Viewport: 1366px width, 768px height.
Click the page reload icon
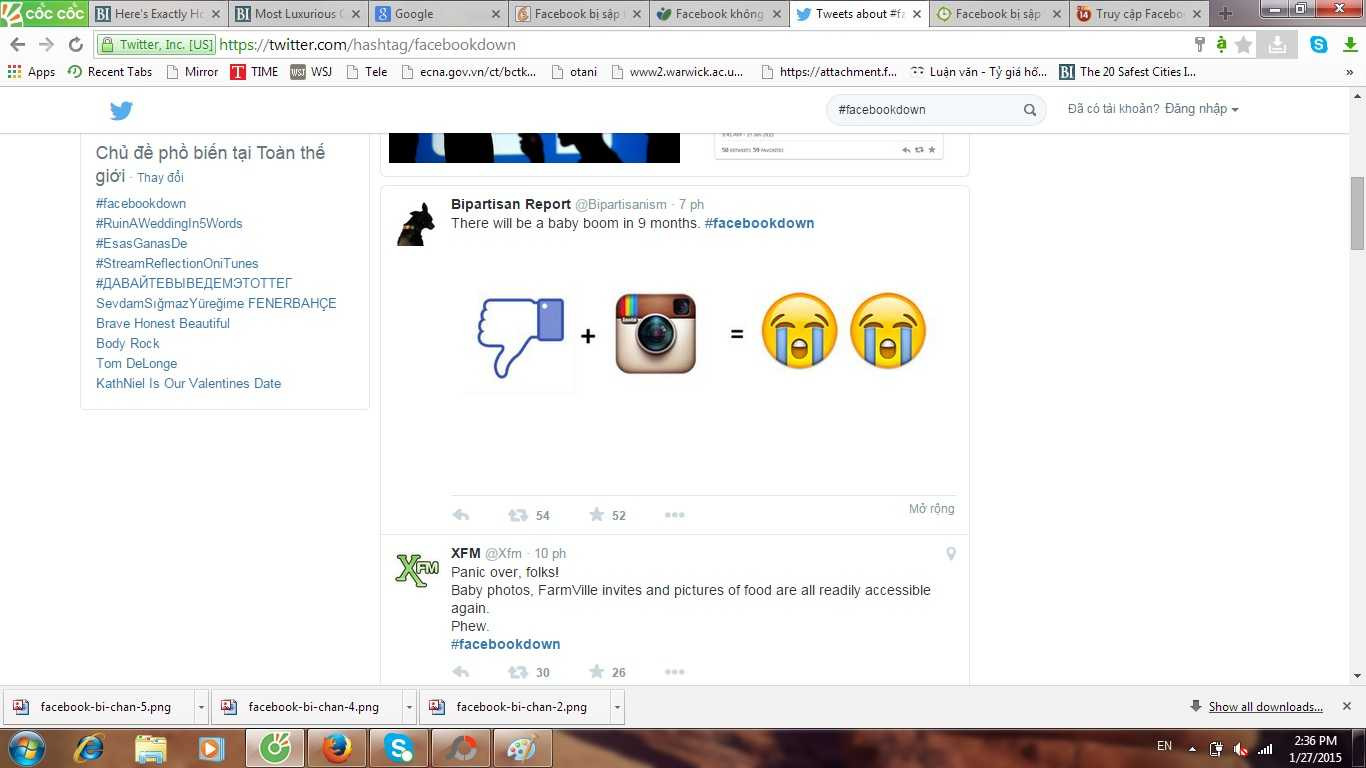pyautogui.click(x=75, y=44)
